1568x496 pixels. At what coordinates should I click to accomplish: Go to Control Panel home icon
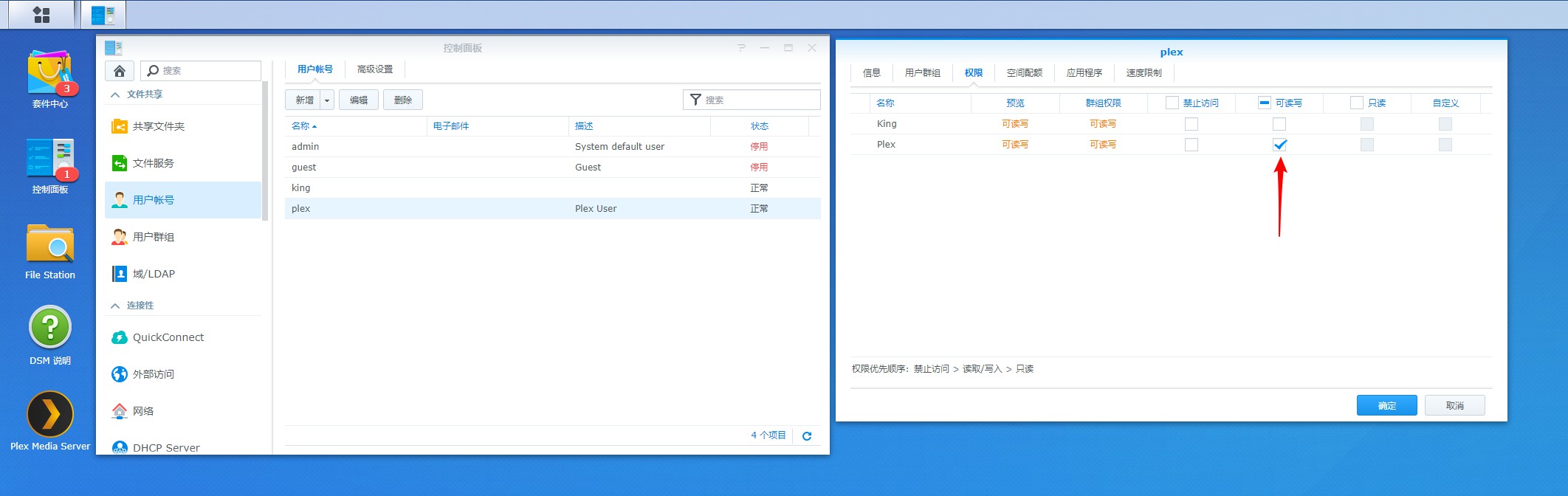coord(120,71)
